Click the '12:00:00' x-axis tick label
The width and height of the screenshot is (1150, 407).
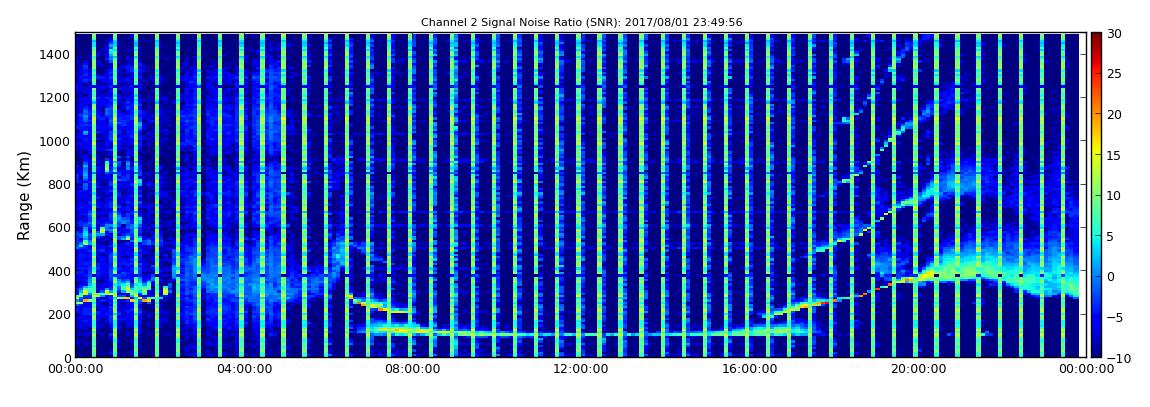pyautogui.click(x=581, y=369)
